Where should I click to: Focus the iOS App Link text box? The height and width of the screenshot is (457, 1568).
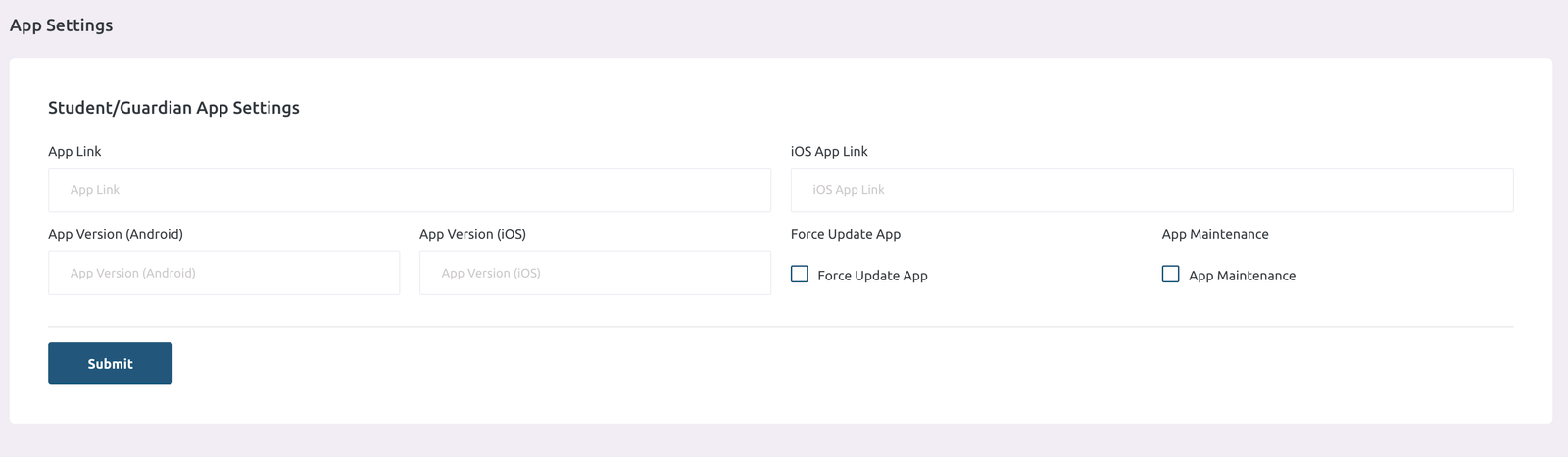click(1151, 190)
